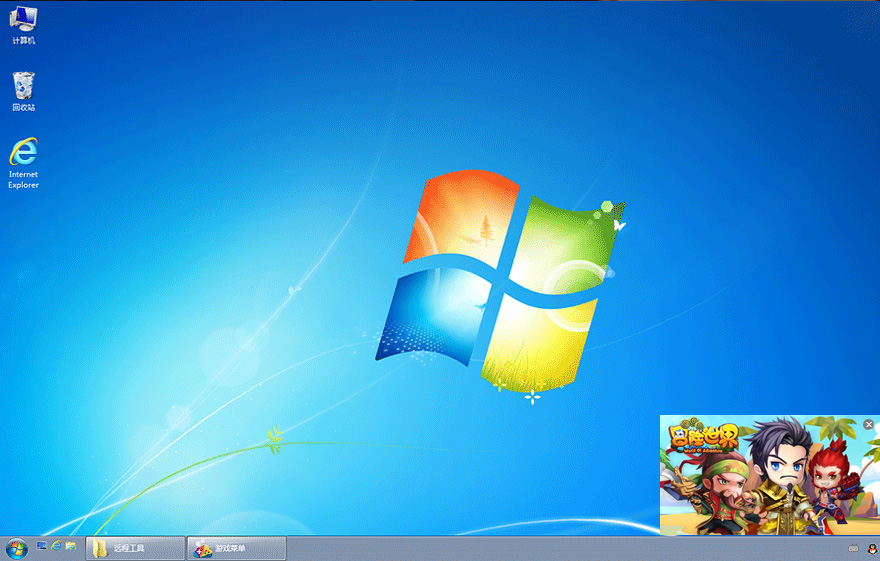Open the explorer quick launch icon
The image size is (880, 561).
[x=71, y=546]
